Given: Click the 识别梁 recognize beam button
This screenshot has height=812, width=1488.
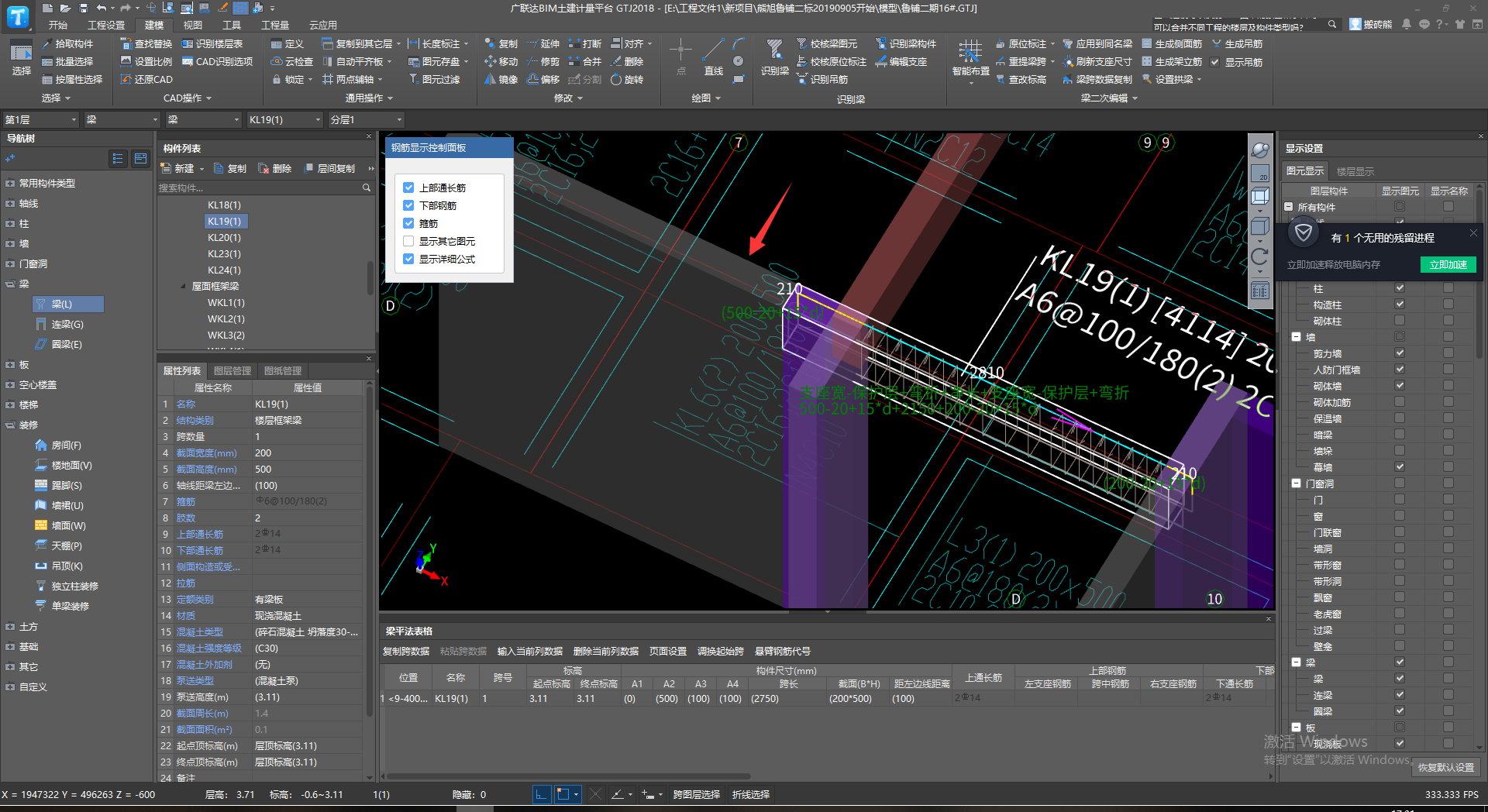Looking at the screenshot, I should click(x=774, y=58).
